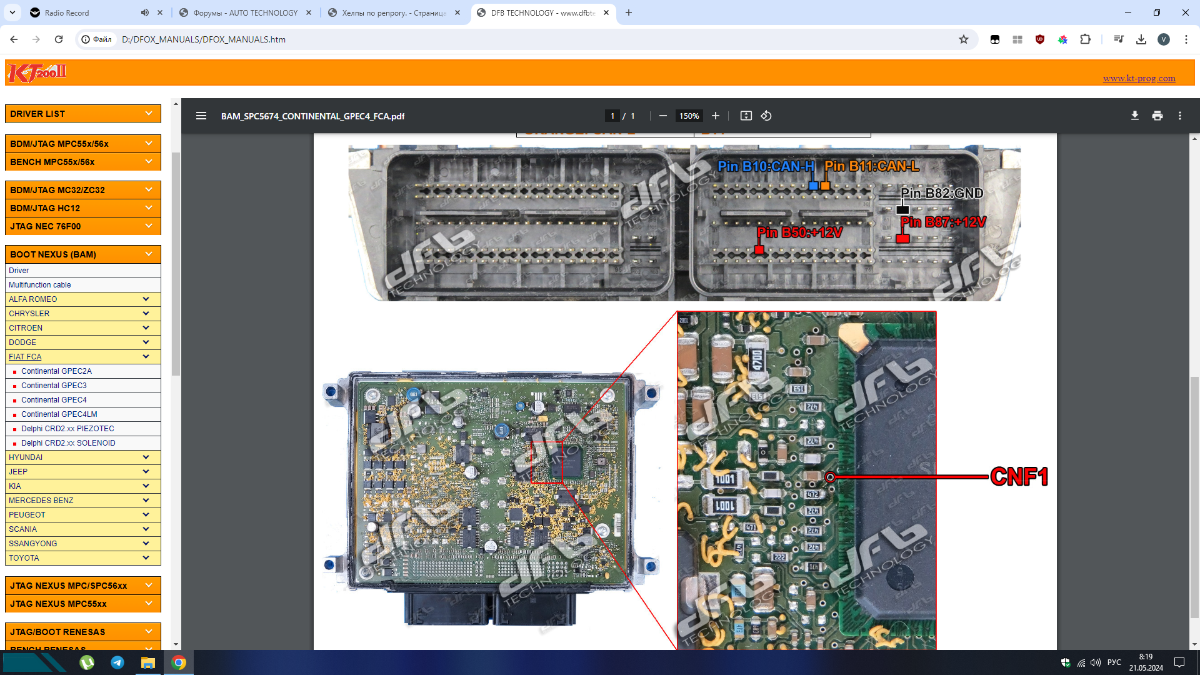The height and width of the screenshot is (675, 1200).
Task: Expand BDM/JTAG MPC55x/56x section
Action: coord(83,143)
